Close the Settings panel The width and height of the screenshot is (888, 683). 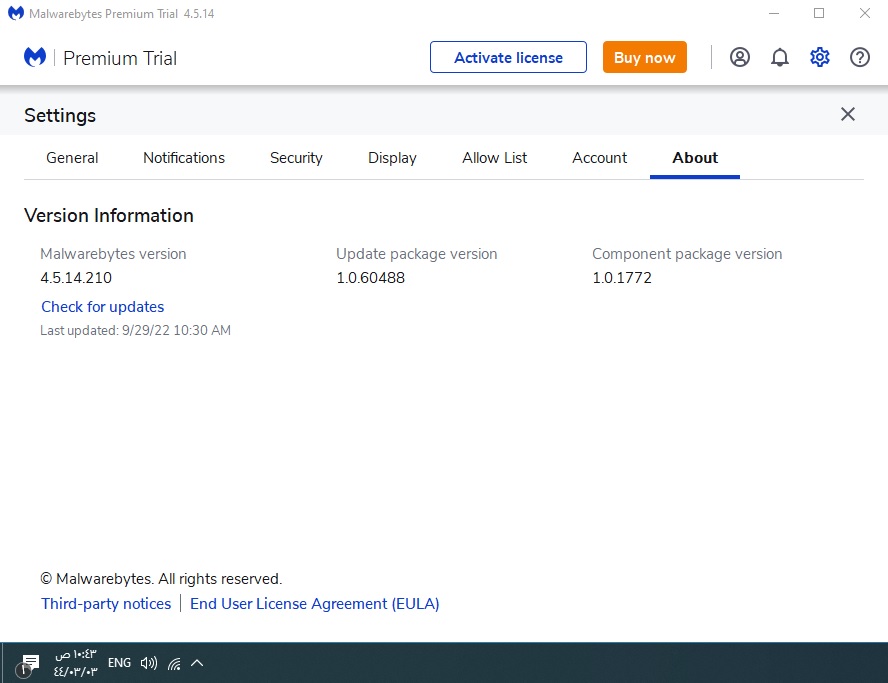click(x=848, y=114)
